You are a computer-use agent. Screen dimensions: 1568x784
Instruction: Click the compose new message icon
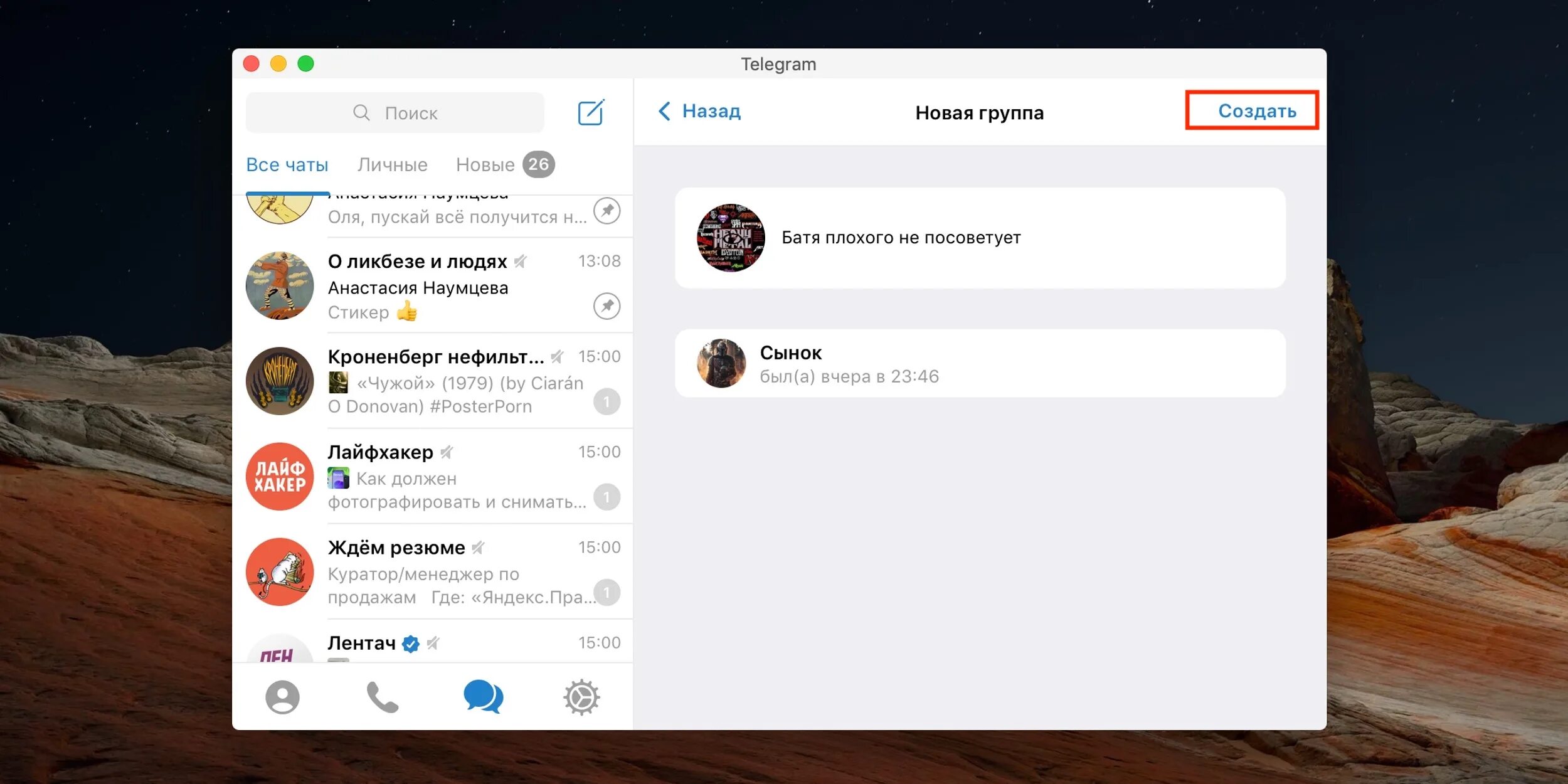click(x=591, y=112)
